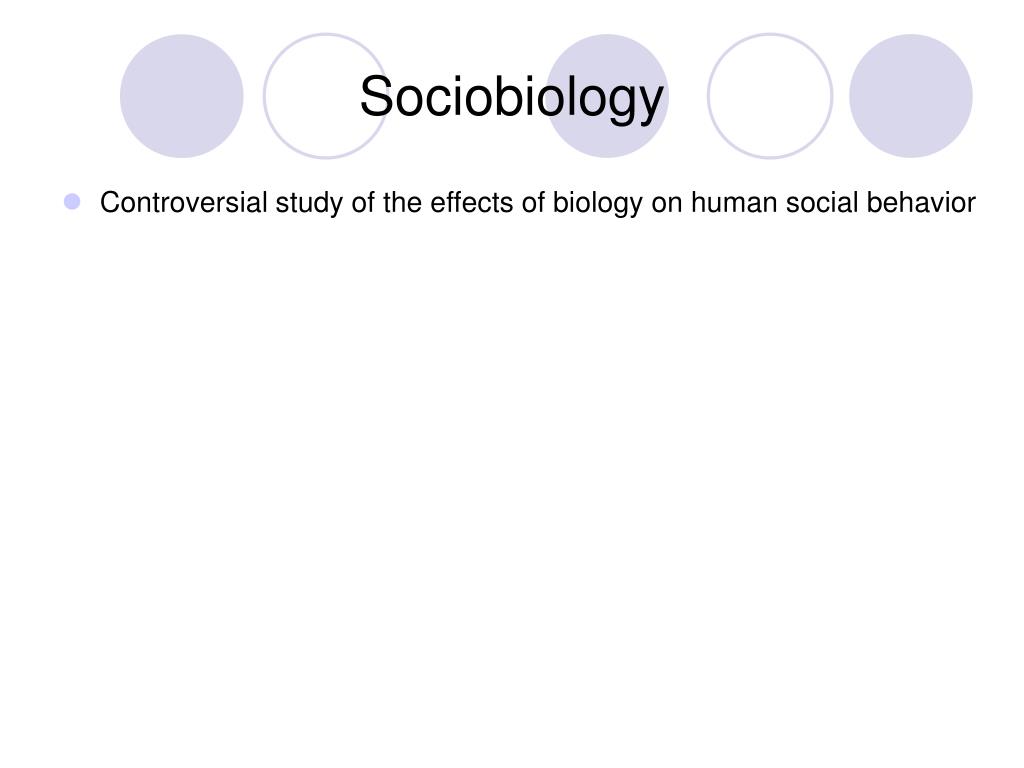Click the word human in the bullet
The width and height of the screenshot is (1024, 768).
click(734, 202)
